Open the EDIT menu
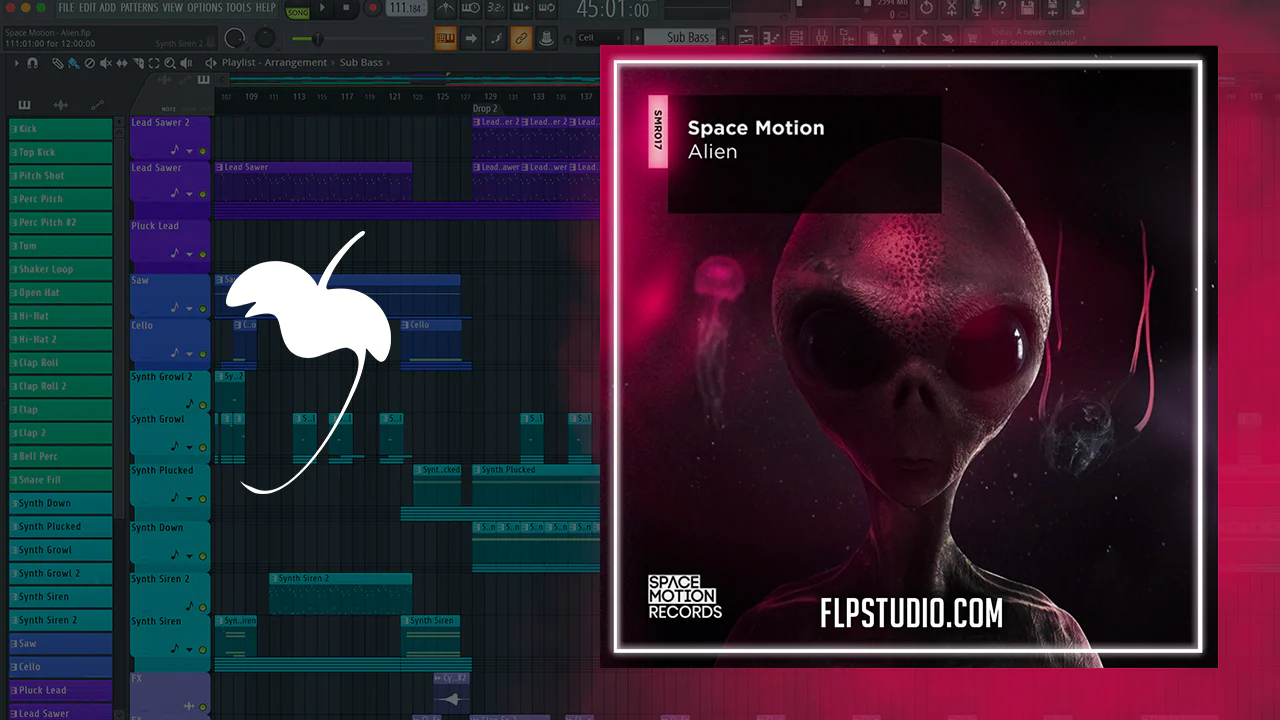1280x720 pixels. pyautogui.click(x=87, y=7)
